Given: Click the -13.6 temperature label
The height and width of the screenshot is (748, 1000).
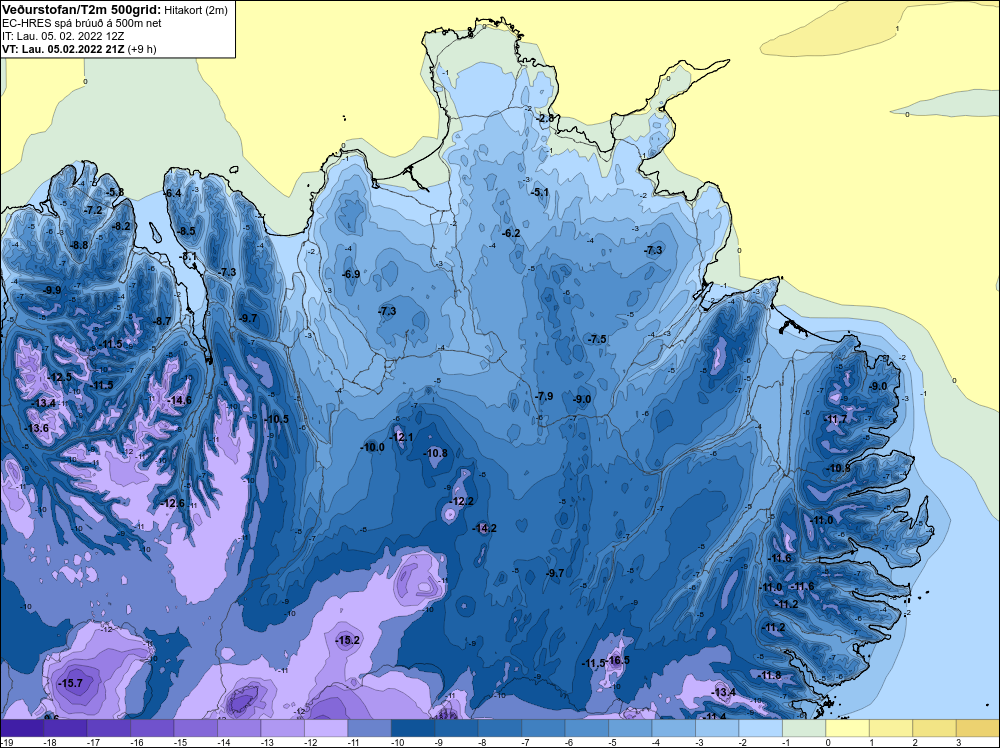Looking at the screenshot, I should tap(36, 428).
